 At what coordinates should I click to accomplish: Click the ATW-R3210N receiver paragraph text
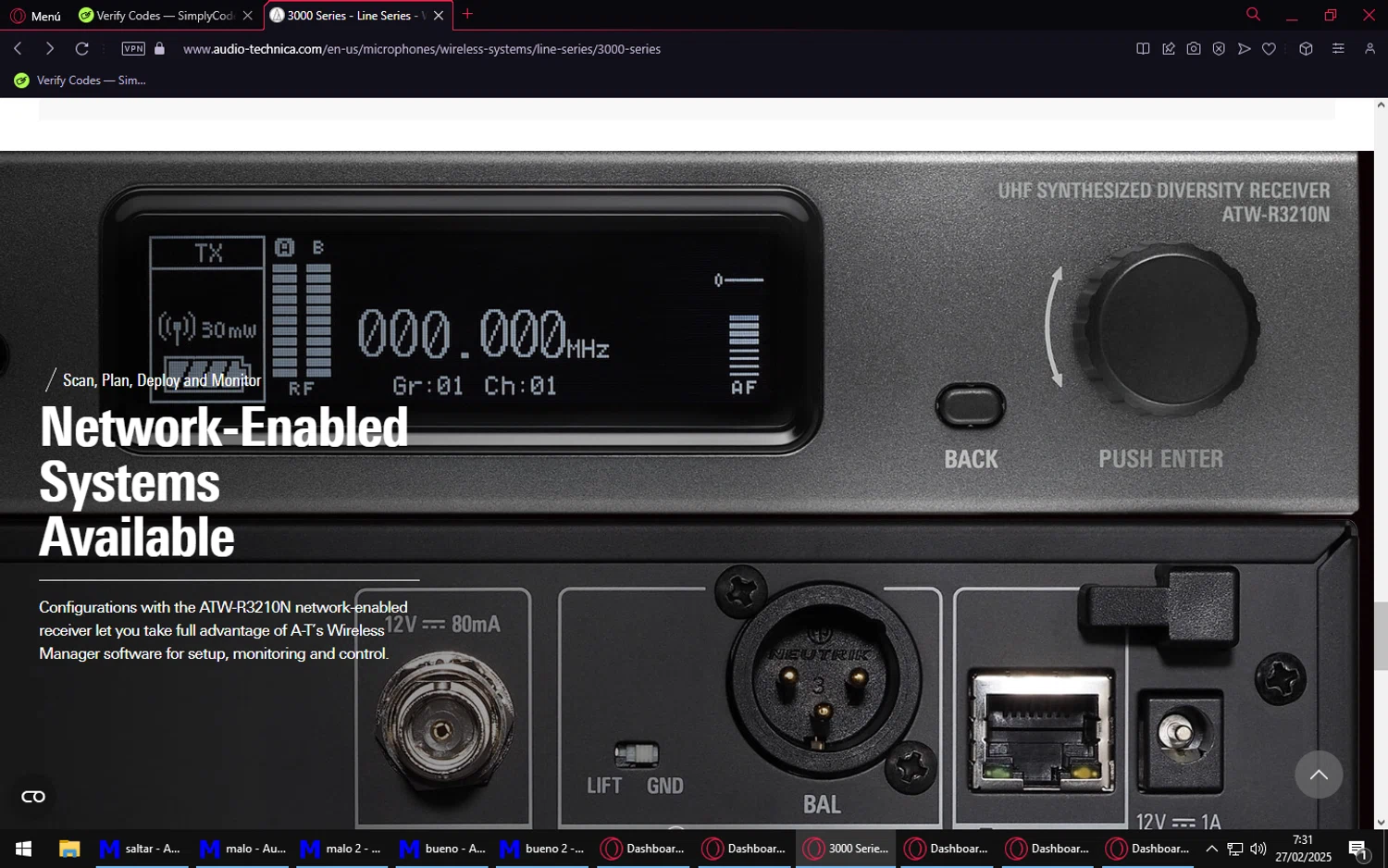point(222,630)
